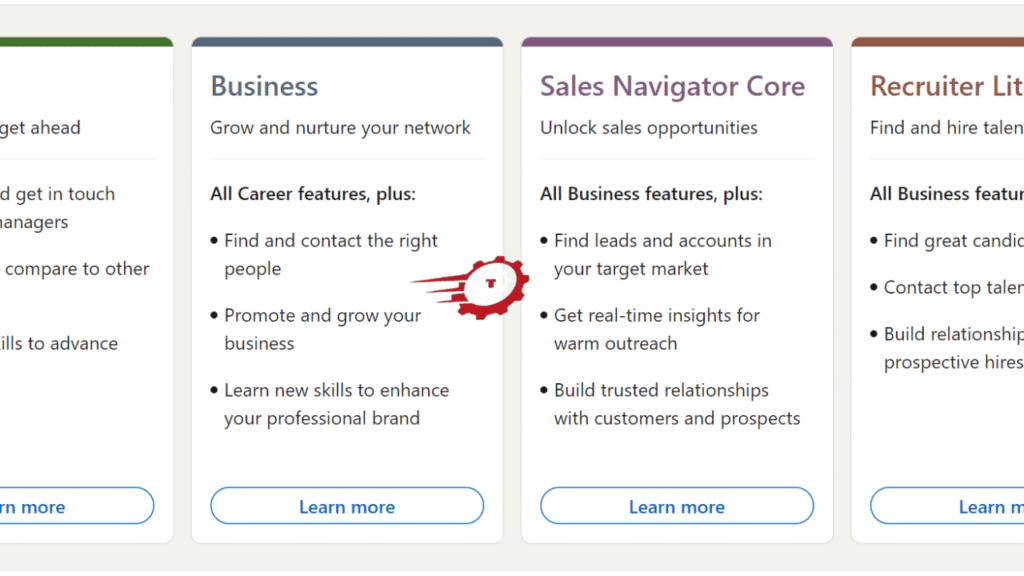Viewport: 1024px width, 576px height.
Task: Click the slate blue bar atop Business card
Action: [347, 42]
